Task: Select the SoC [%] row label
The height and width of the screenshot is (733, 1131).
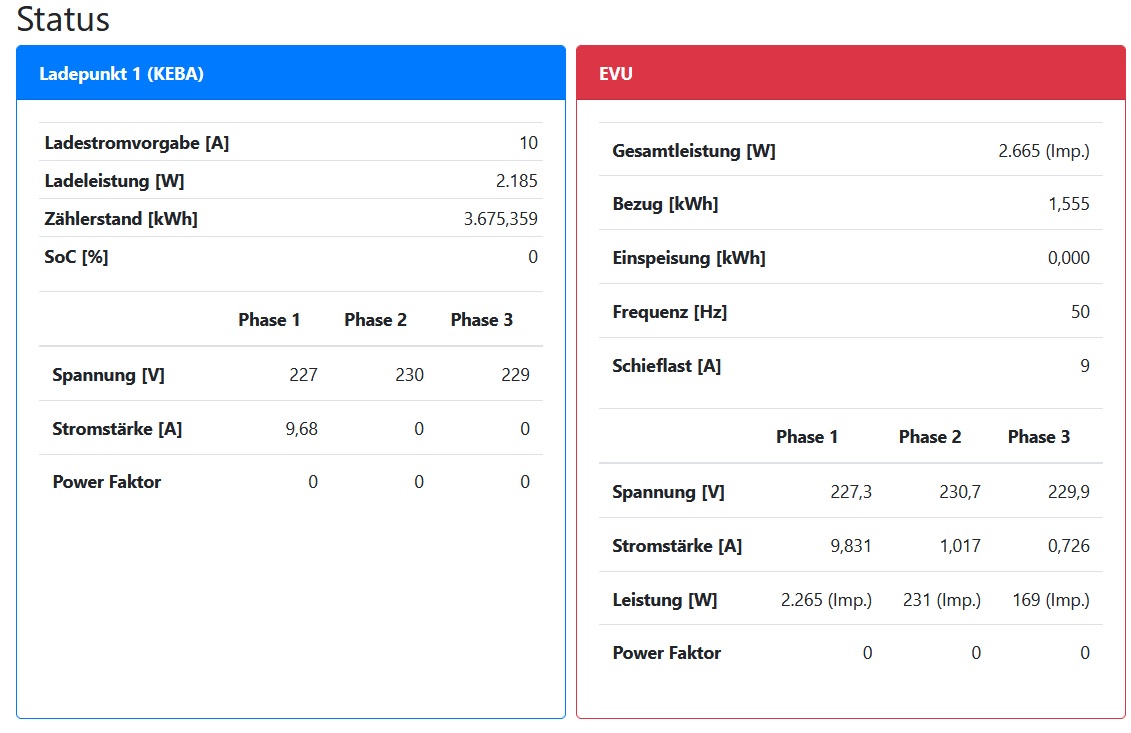Action: coord(77,257)
